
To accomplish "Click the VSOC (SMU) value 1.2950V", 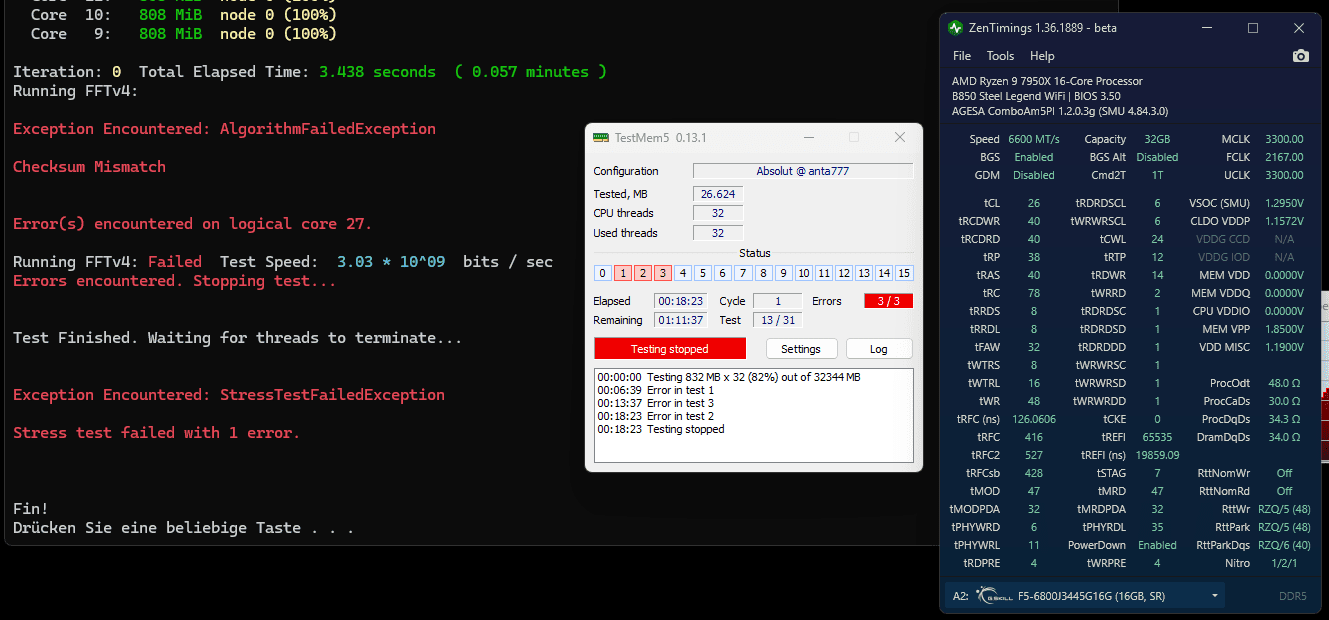I will (1283, 203).
